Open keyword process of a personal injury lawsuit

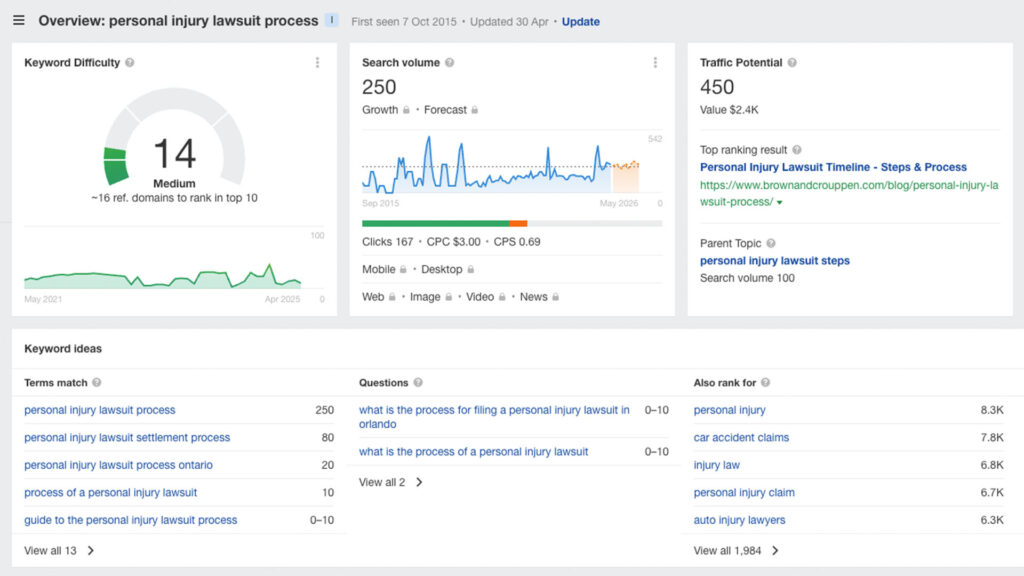pos(110,492)
